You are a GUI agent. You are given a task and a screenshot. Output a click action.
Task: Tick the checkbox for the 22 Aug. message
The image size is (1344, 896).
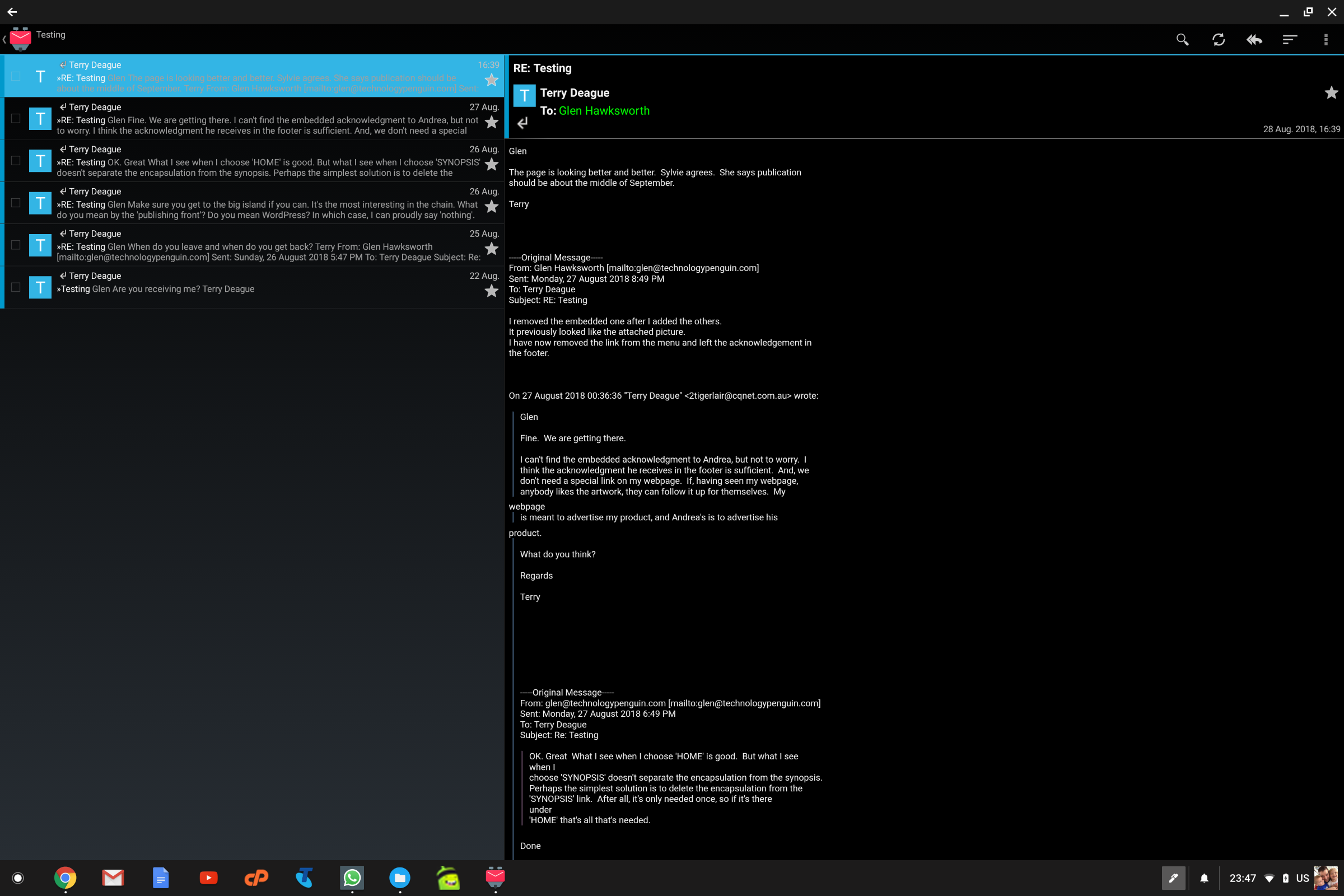point(16,287)
